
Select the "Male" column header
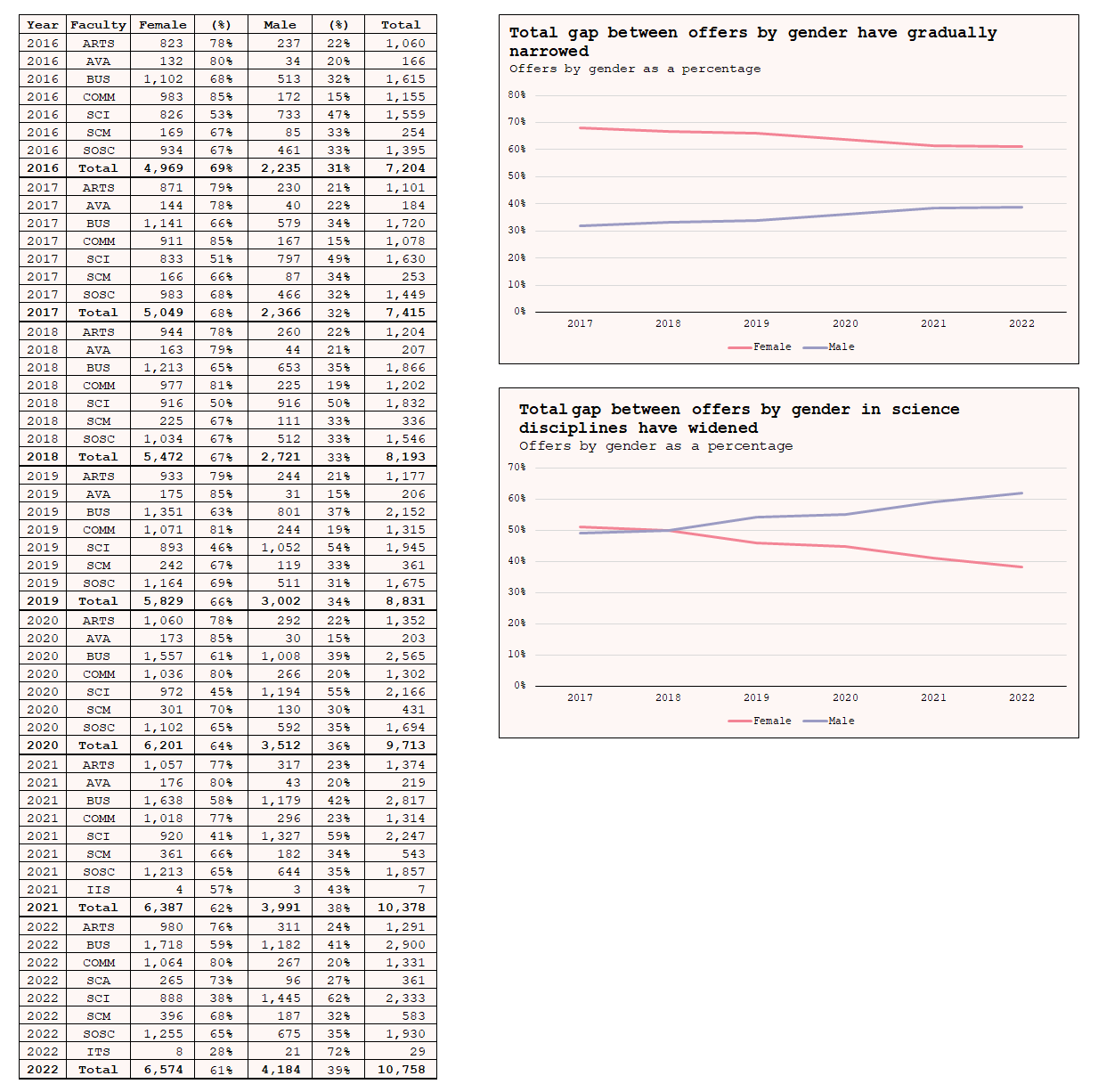coord(280,25)
